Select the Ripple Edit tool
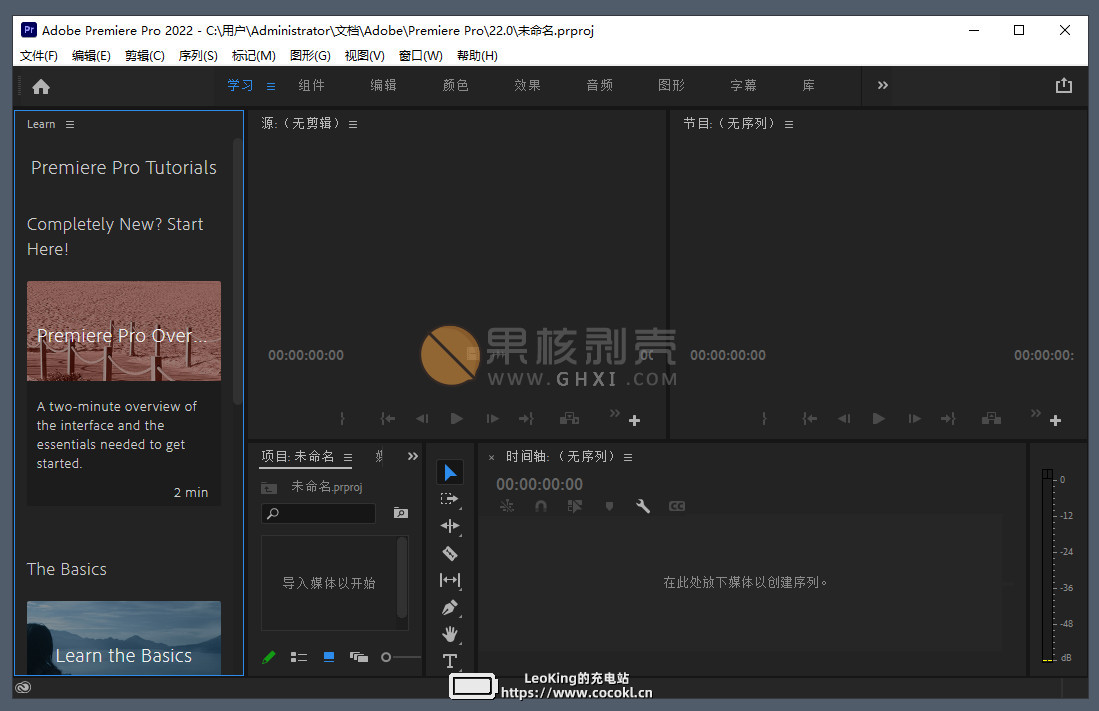 pyautogui.click(x=449, y=526)
